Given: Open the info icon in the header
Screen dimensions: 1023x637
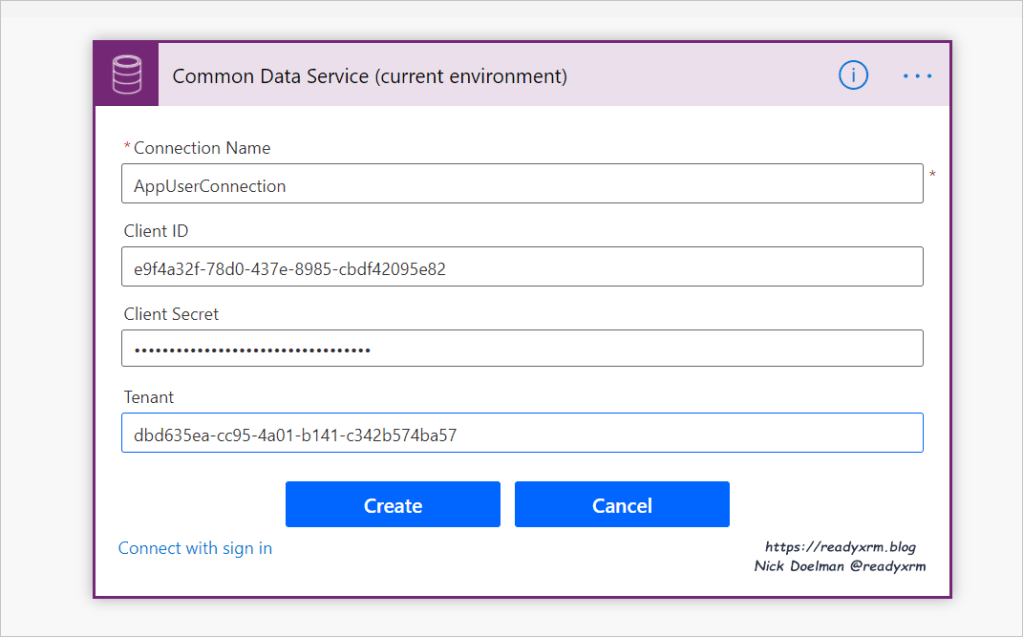Looking at the screenshot, I should (x=853, y=75).
